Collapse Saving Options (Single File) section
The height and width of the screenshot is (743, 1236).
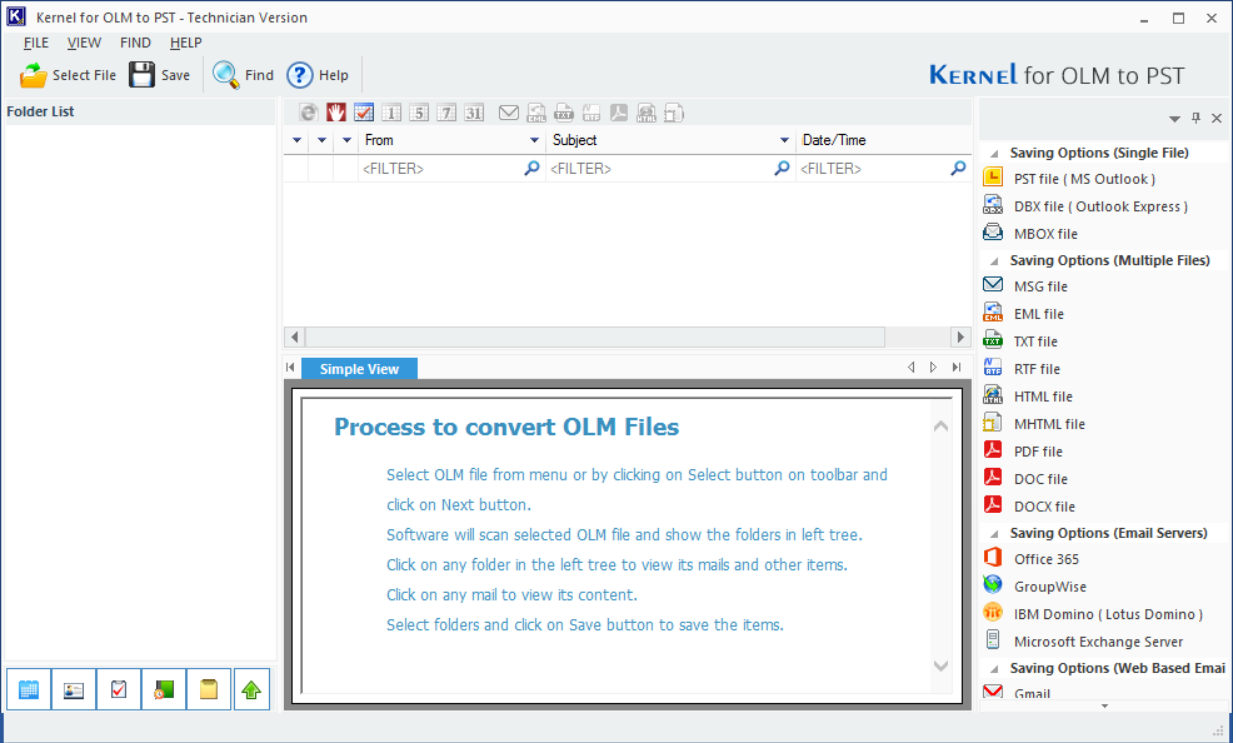coord(995,154)
